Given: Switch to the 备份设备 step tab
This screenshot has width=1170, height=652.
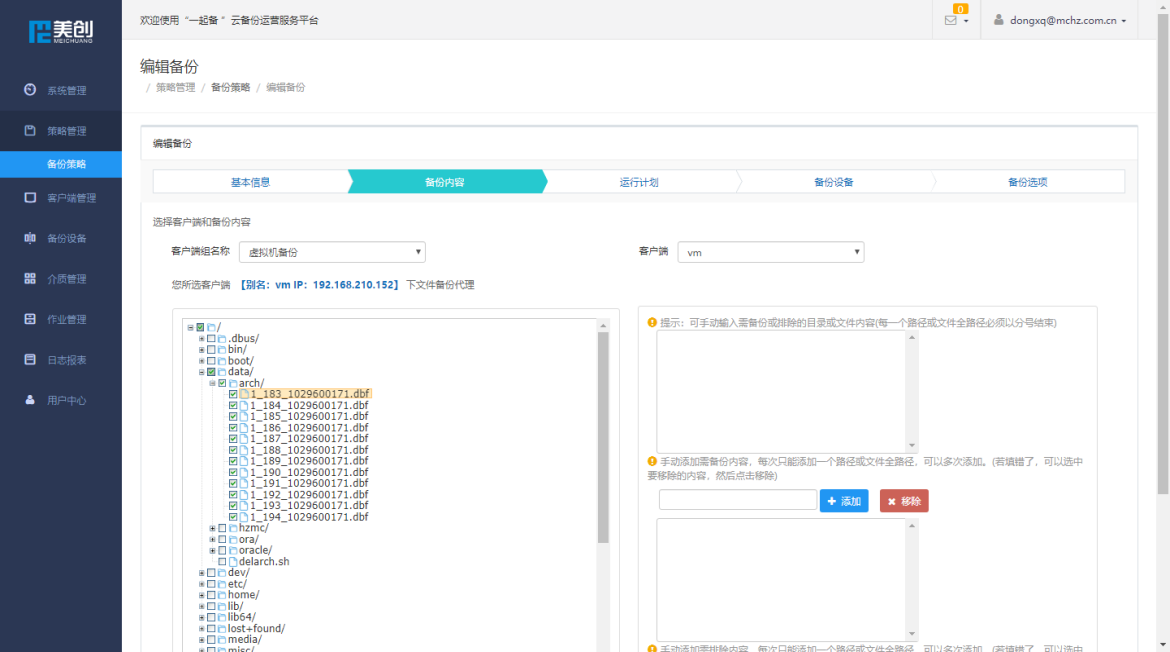Looking at the screenshot, I should tap(833, 182).
